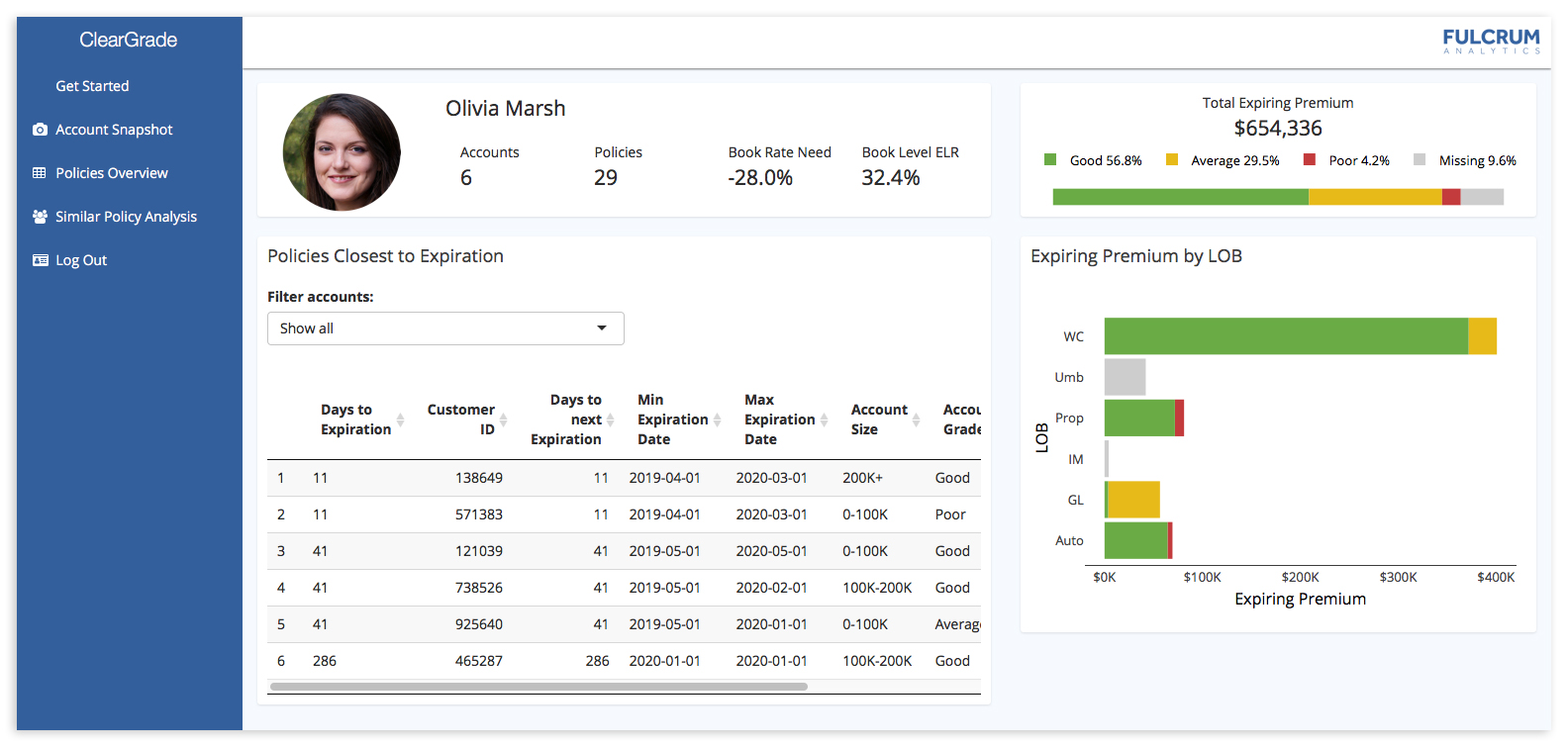Click customer ID 738526
The width and height of the screenshot is (1568, 748).
click(479, 588)
